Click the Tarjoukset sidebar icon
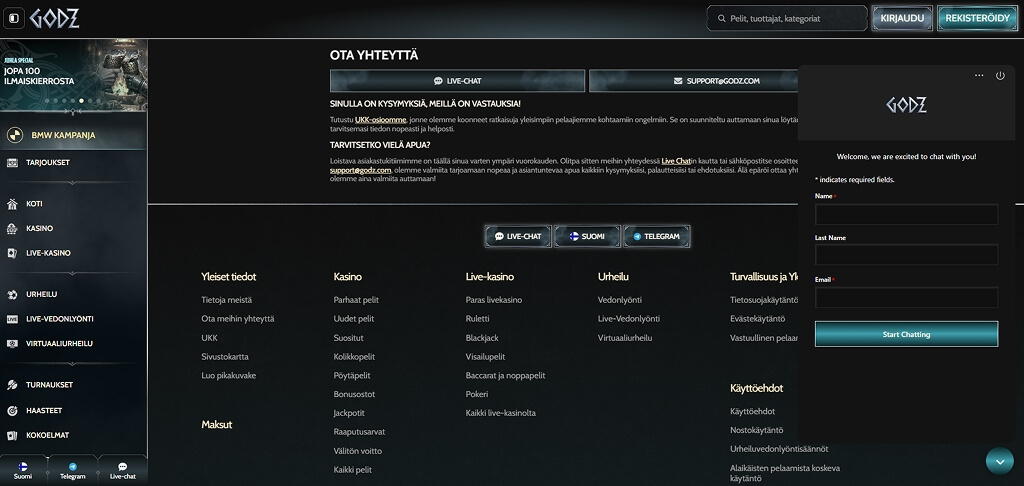1024x486 pixels. click(12, 163)
